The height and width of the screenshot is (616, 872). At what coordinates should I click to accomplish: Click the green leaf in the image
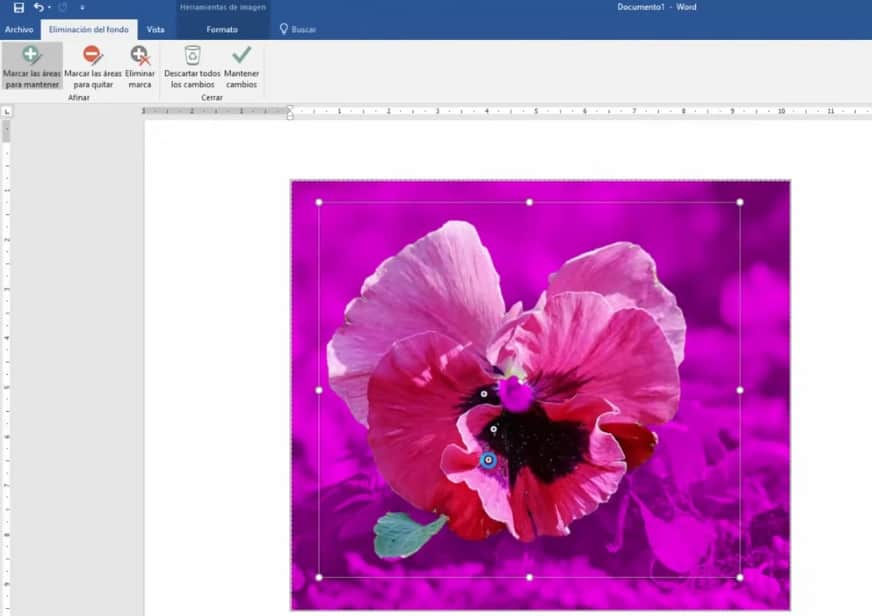(405, 534)
